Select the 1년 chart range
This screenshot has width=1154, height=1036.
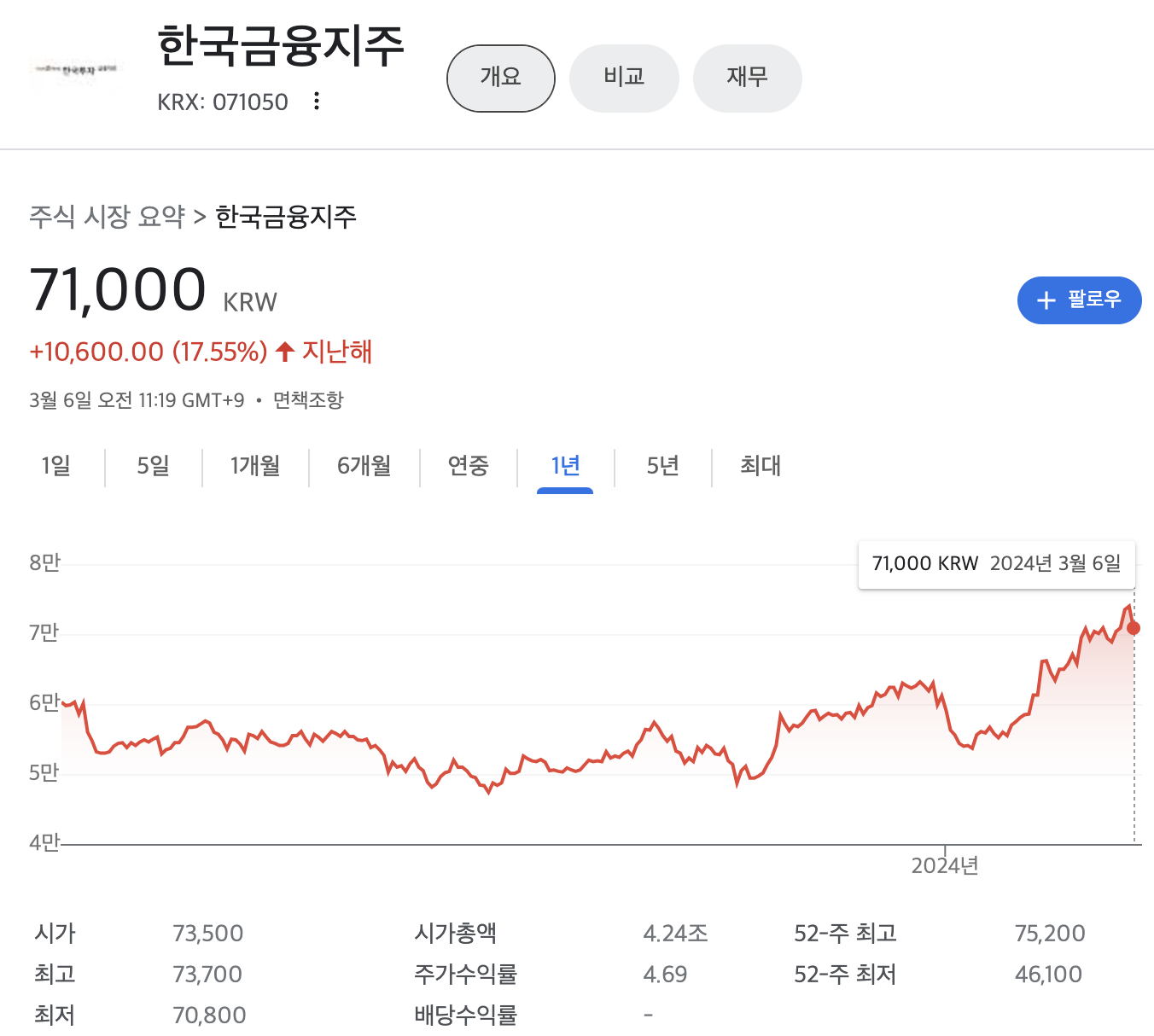565,468
